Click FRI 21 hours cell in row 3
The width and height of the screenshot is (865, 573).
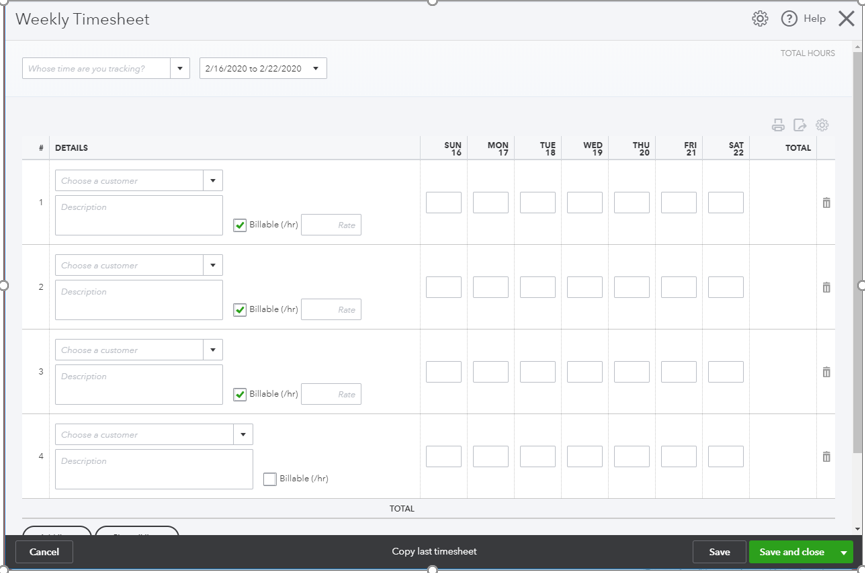tap(679, 372)
